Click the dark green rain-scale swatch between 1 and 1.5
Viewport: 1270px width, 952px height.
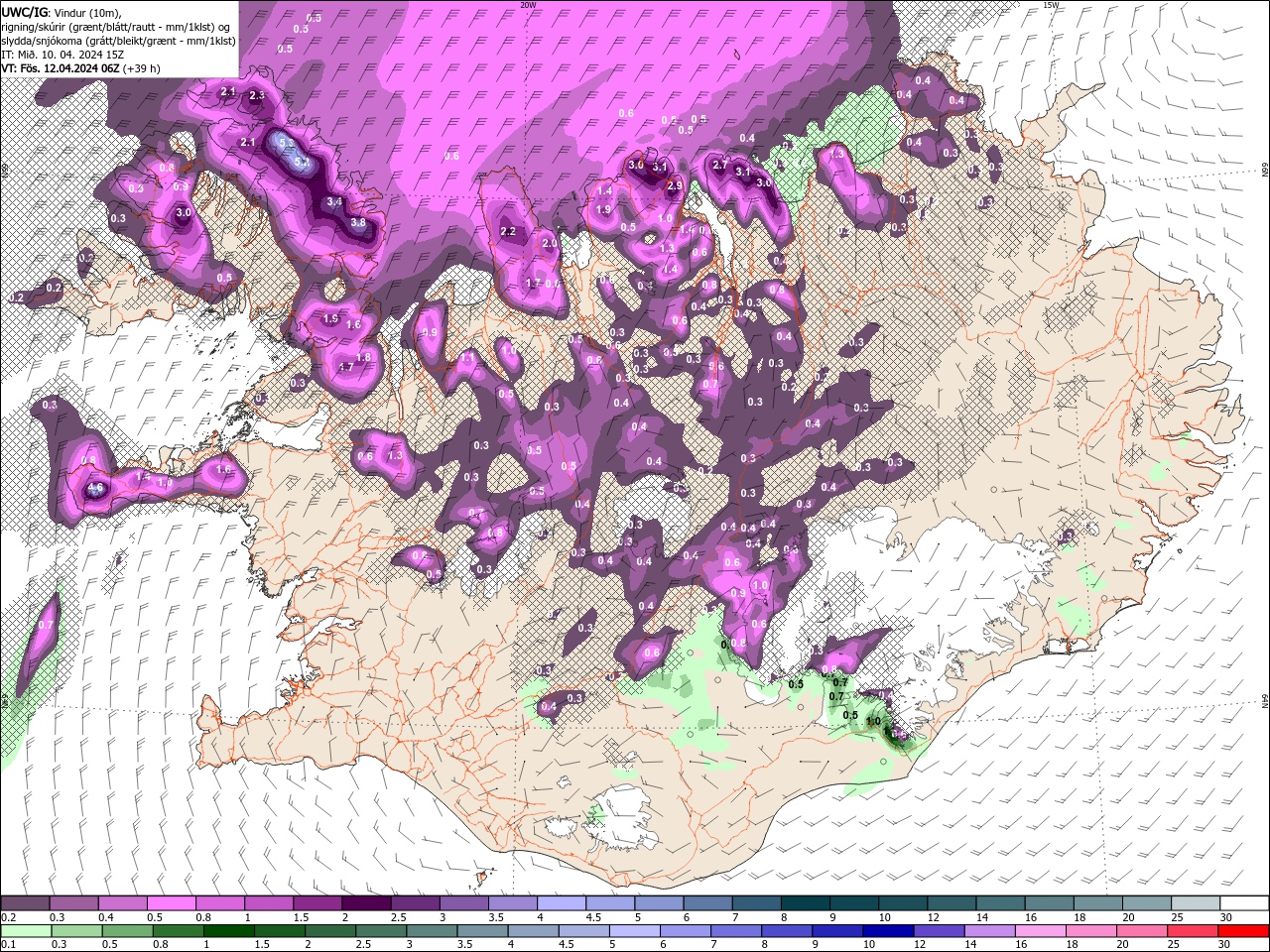(229, 931)
